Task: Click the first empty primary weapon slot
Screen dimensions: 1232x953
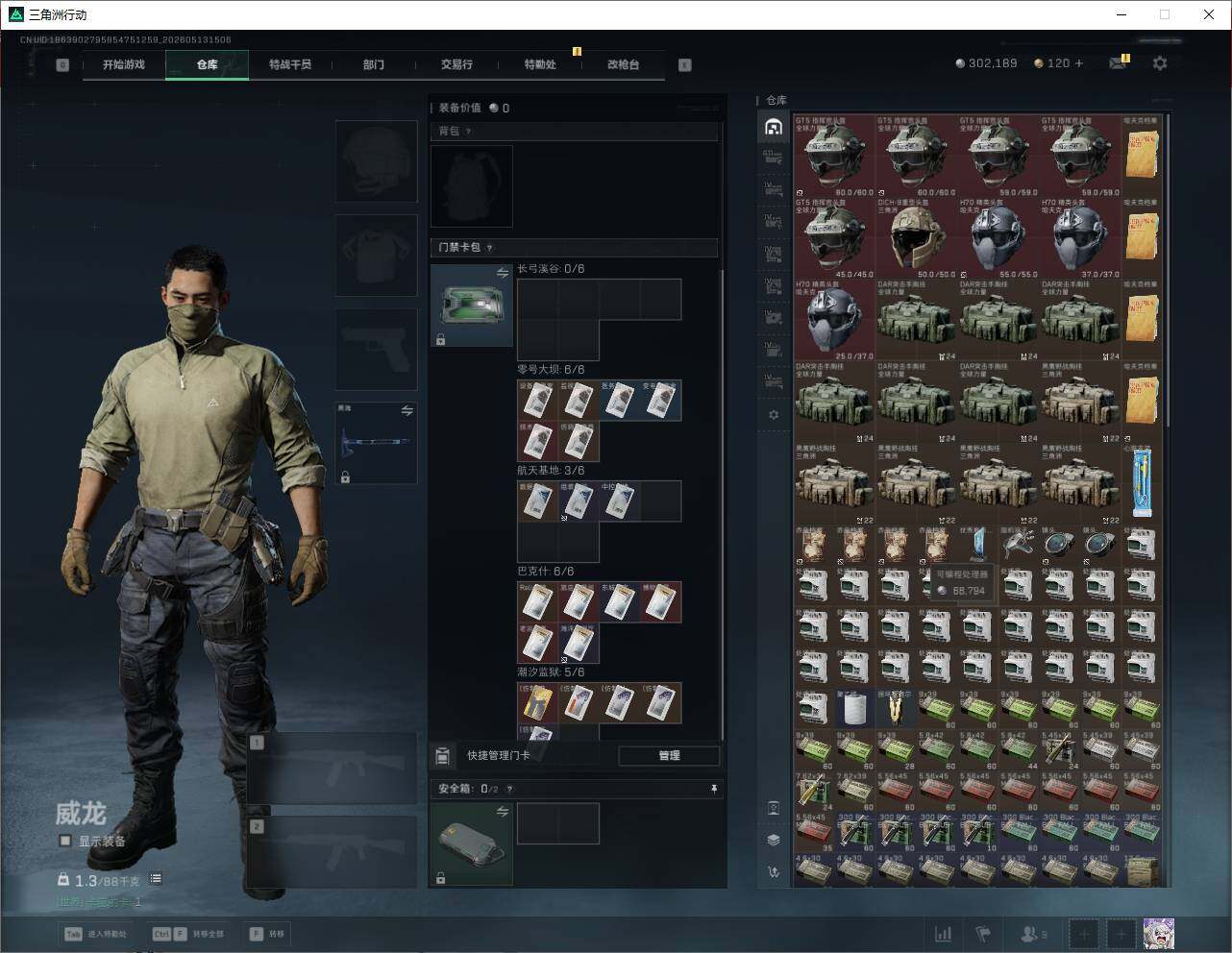Action: click(x=333, y=769)
